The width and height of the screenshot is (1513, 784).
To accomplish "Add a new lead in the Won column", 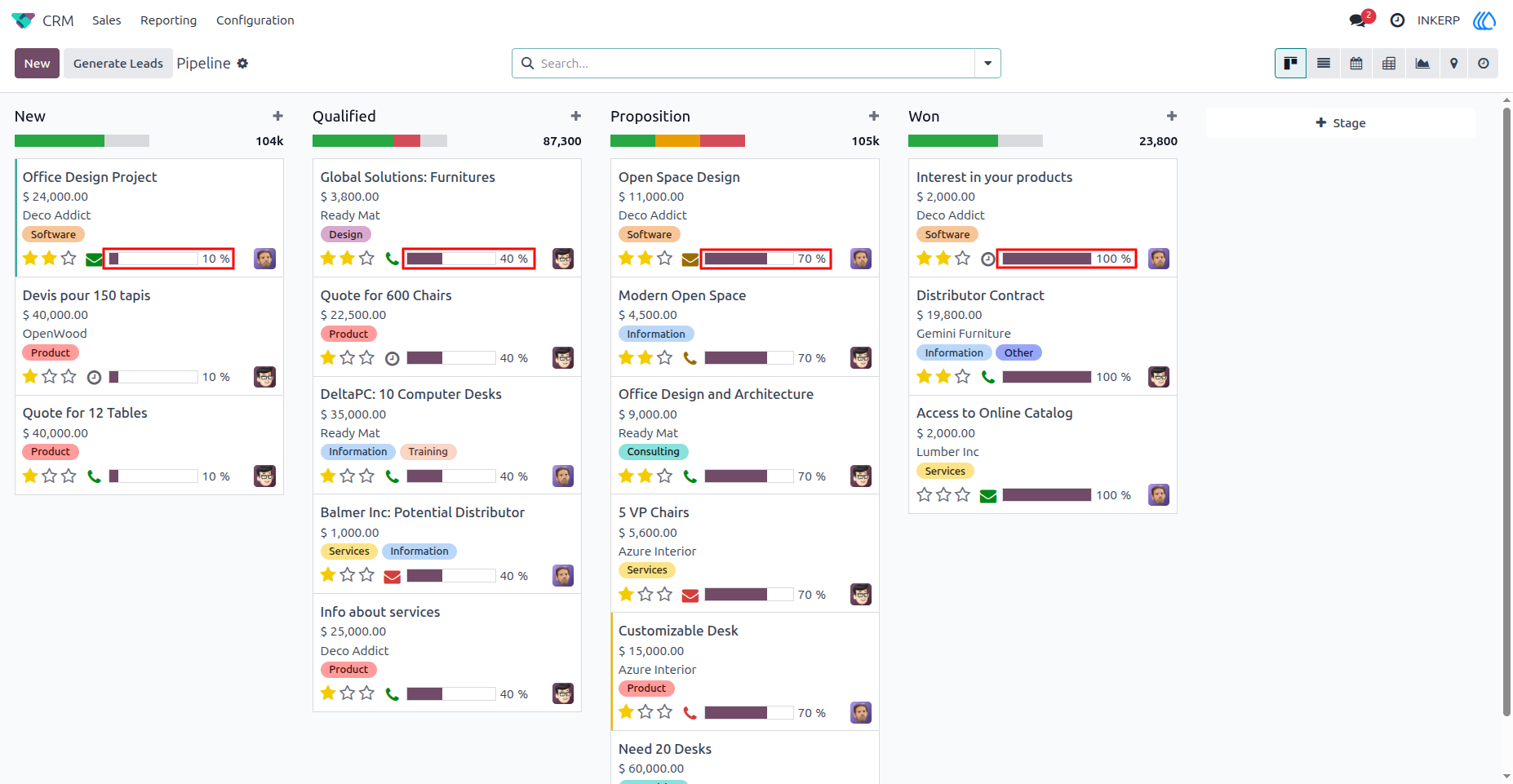I will point(1171,117).
